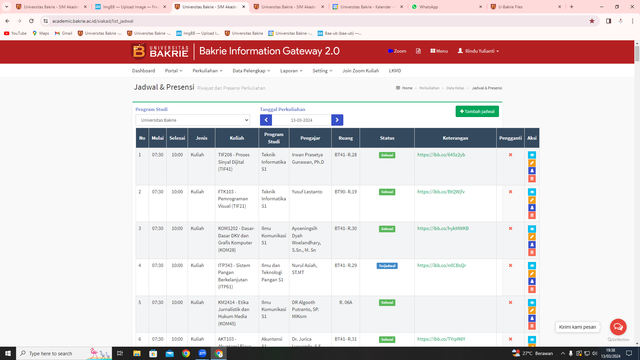Open Join Zoom Kuliah
The width and height of the screenshot is (640, 360).
point(360,71)
